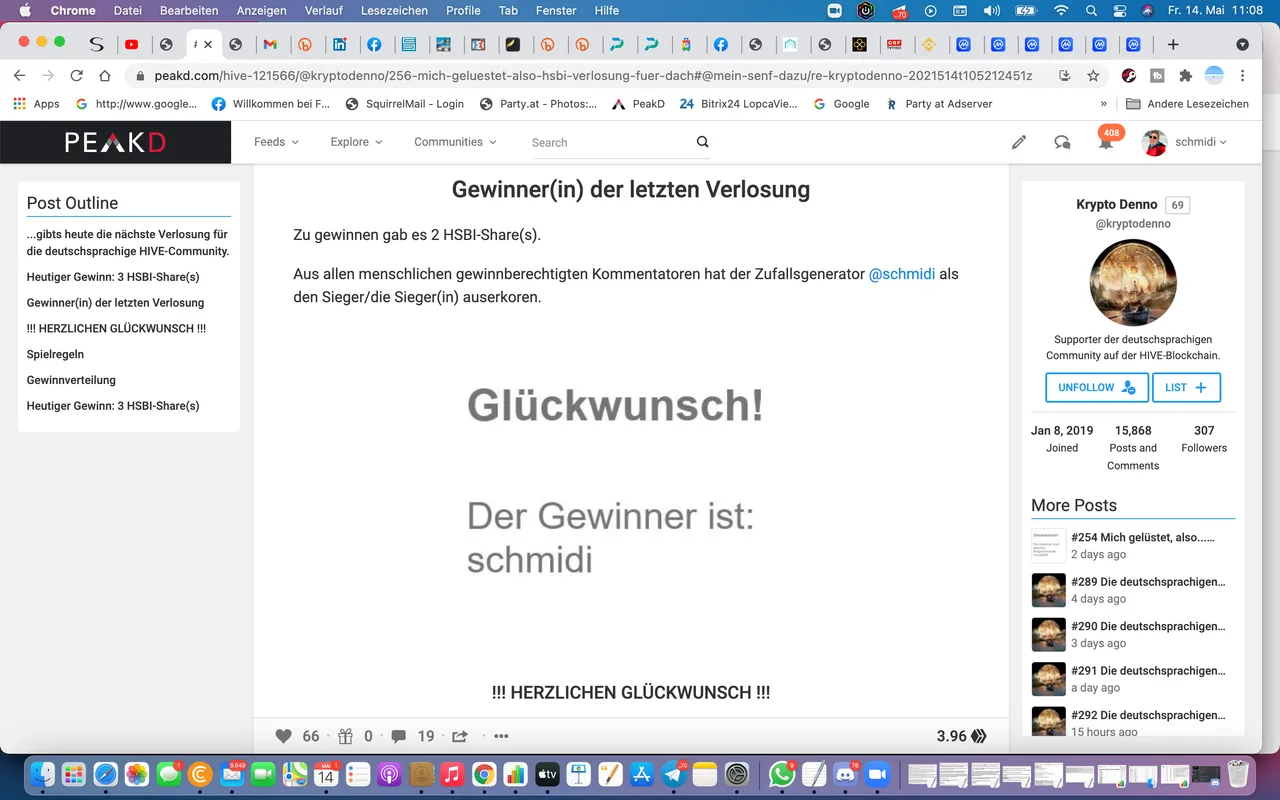The width and height of the screenshot is (1280, 800).
Task: Open the SquirrelMail - Login bookmark
Action: [x=404, y=104]
